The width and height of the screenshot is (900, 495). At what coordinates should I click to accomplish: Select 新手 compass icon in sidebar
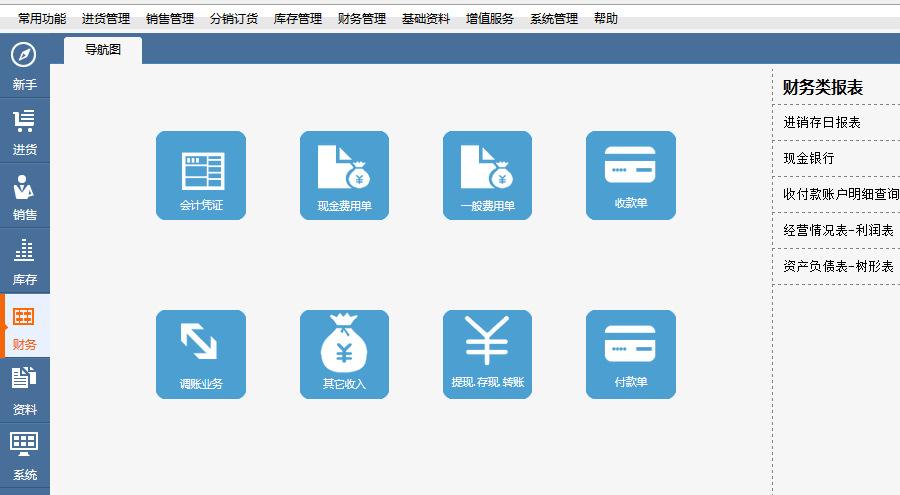click(x=24, y=66)
